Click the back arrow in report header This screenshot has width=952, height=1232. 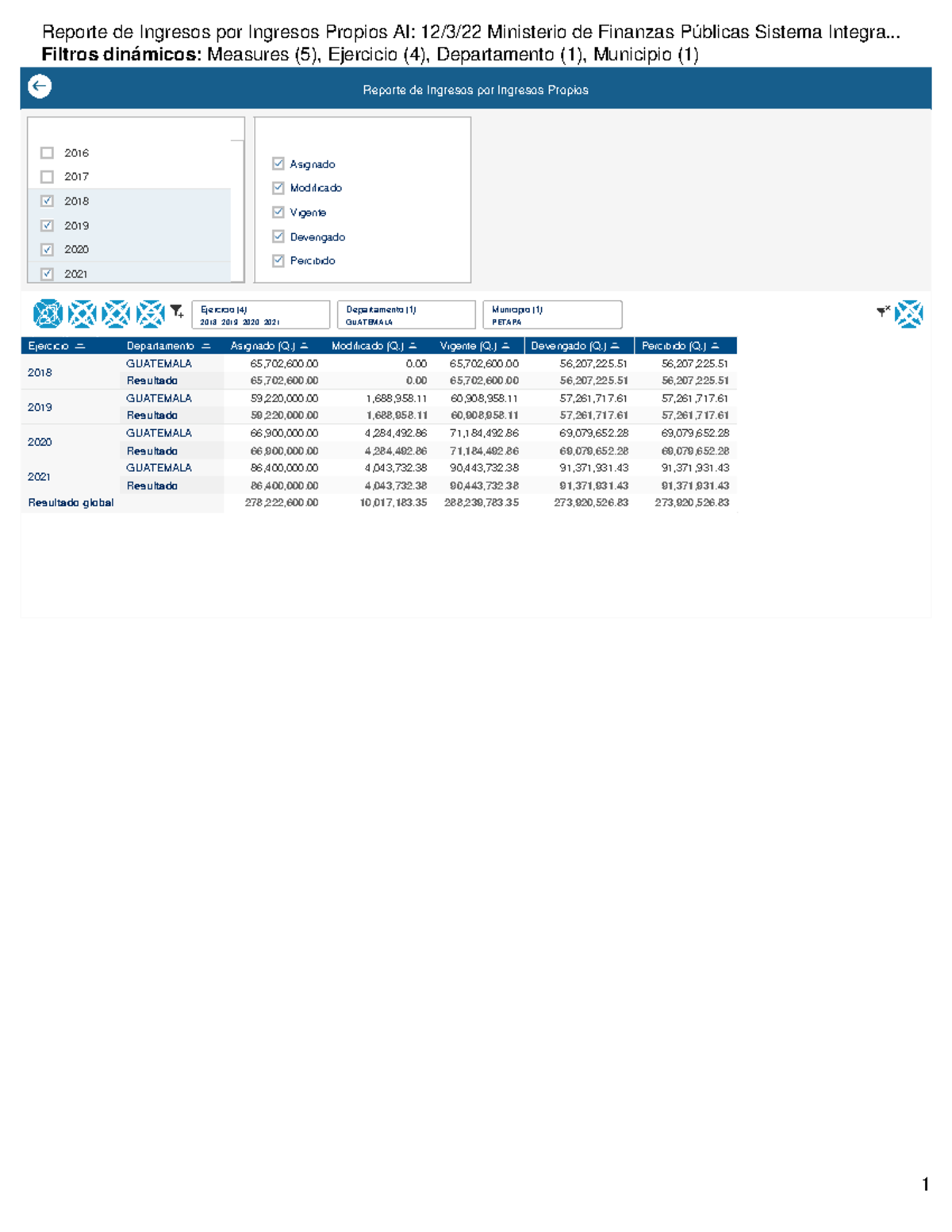click(40, 86)
